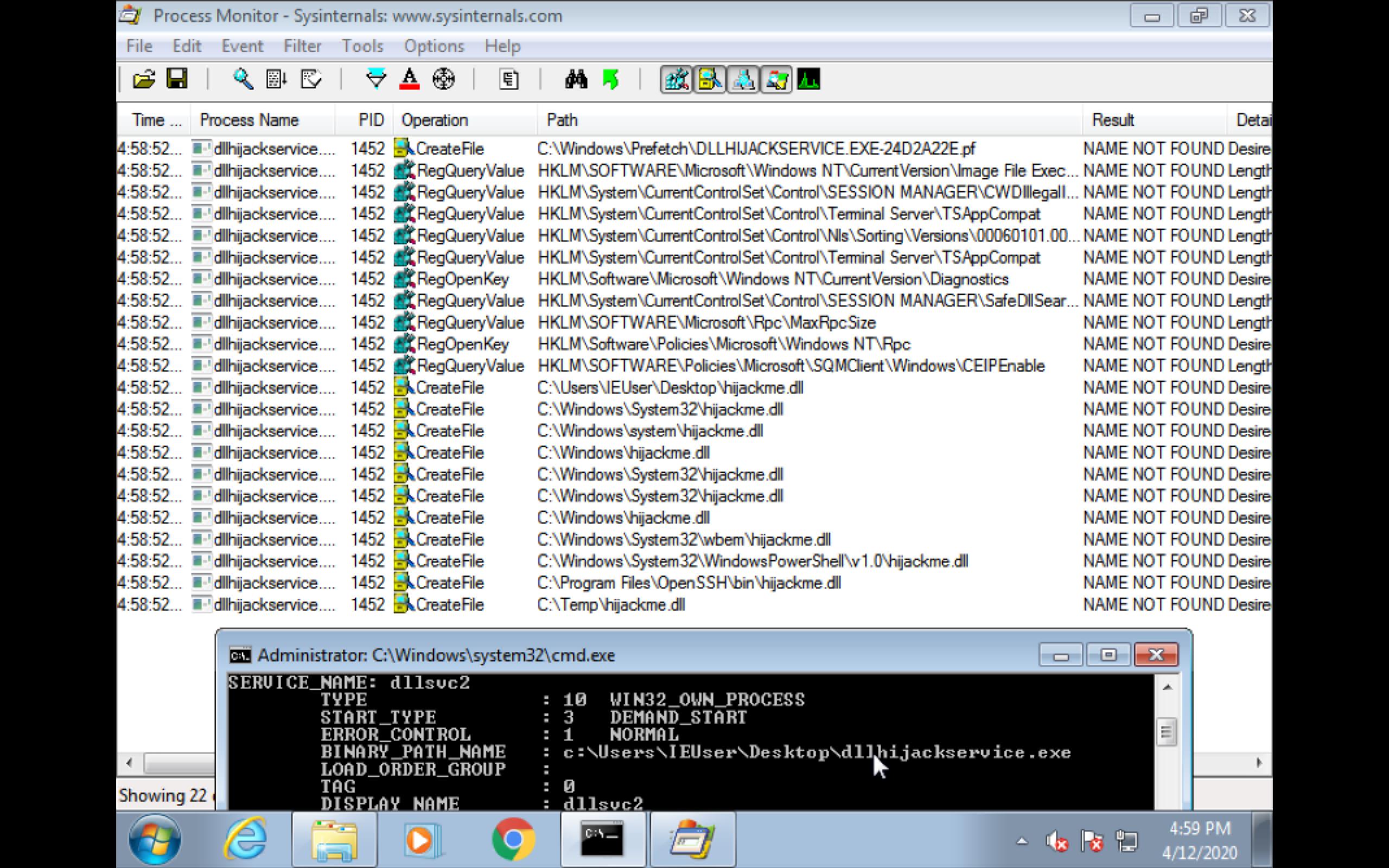Screen dimensions: 1389x868
Task: Switch to the cmd window via taskbar
Action: 602,840
